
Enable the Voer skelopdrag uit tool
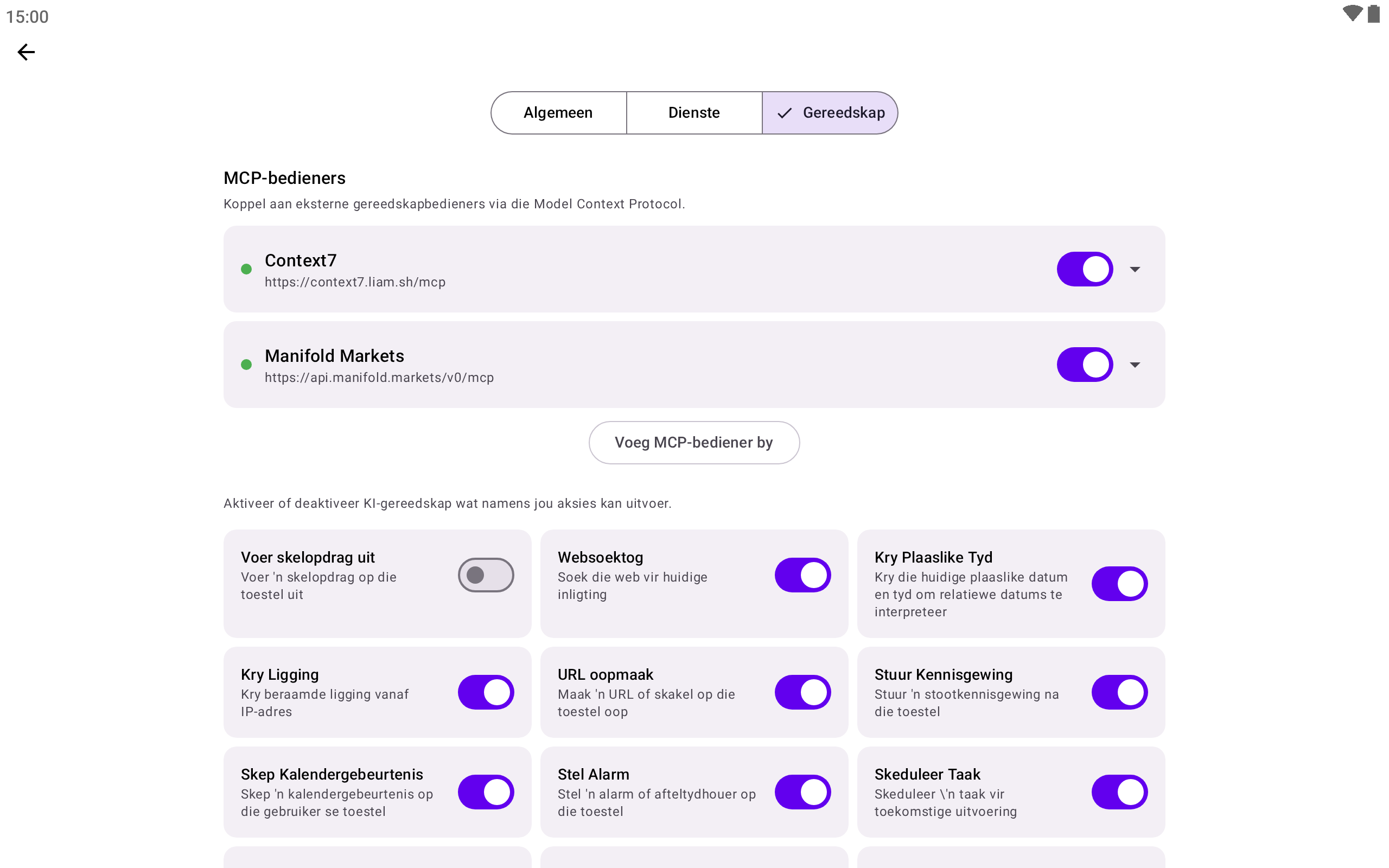486,575
